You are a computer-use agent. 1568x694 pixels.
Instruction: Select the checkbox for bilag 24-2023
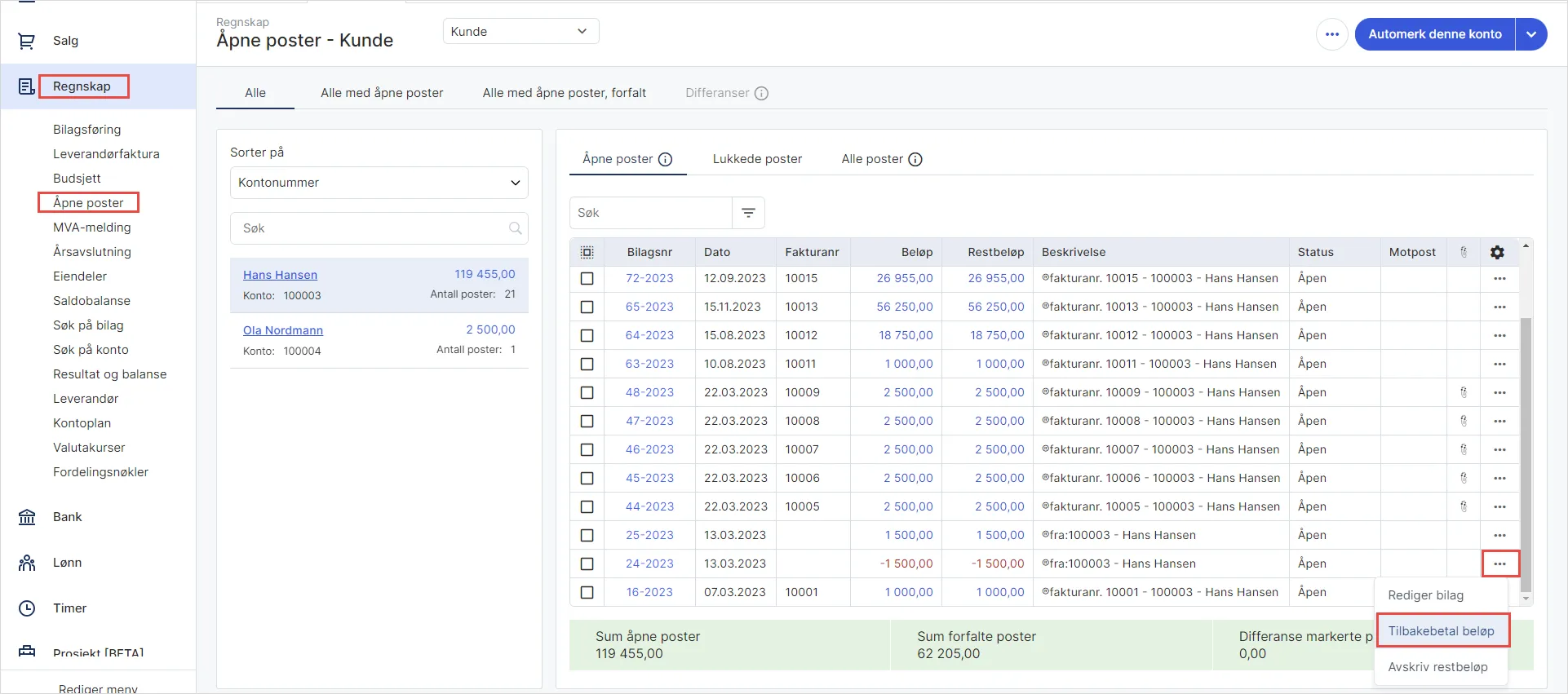[587, 564]
